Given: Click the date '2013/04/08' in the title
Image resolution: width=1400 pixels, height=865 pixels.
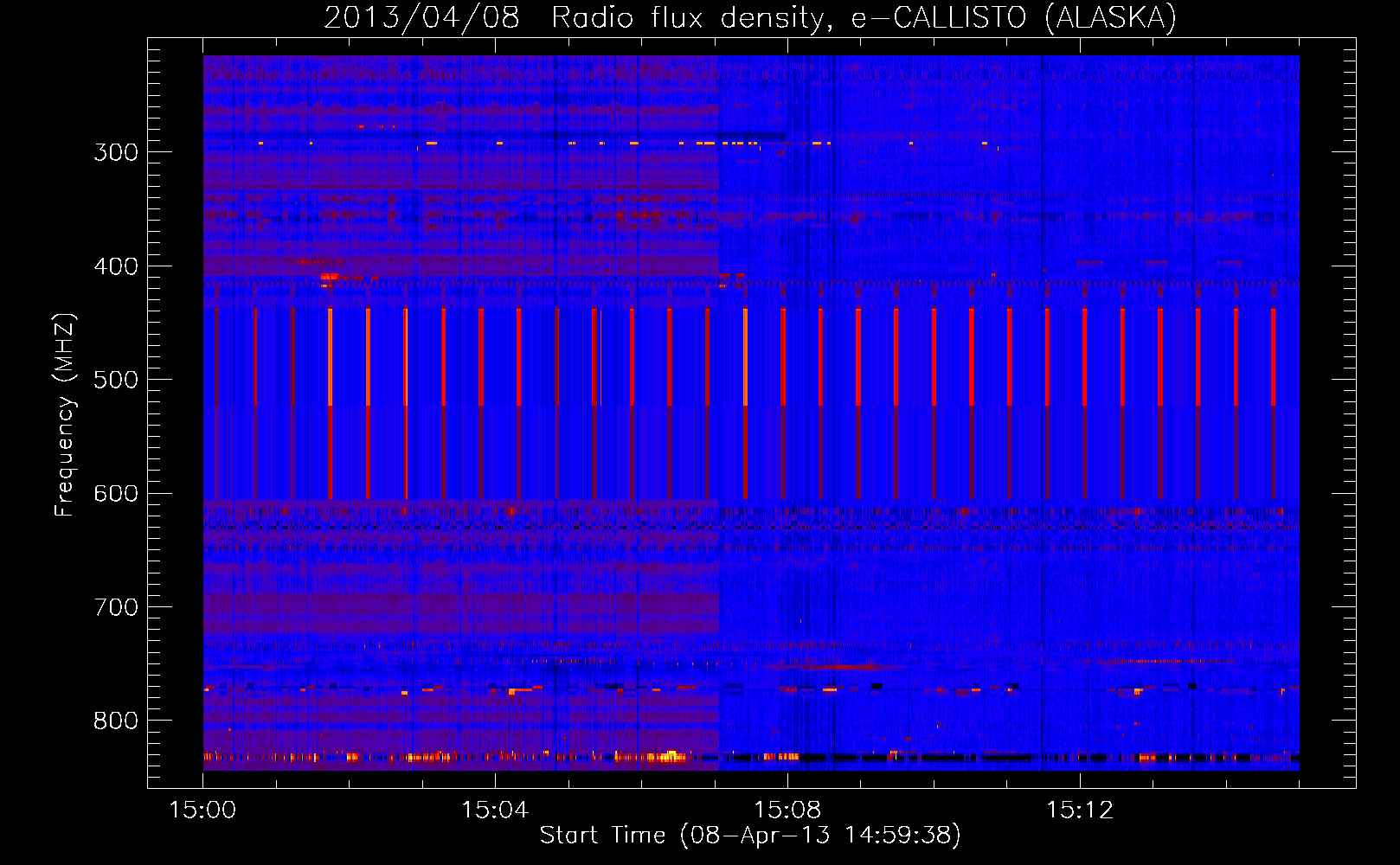Looking at the screenshot, I should click(x=421, y=18).
